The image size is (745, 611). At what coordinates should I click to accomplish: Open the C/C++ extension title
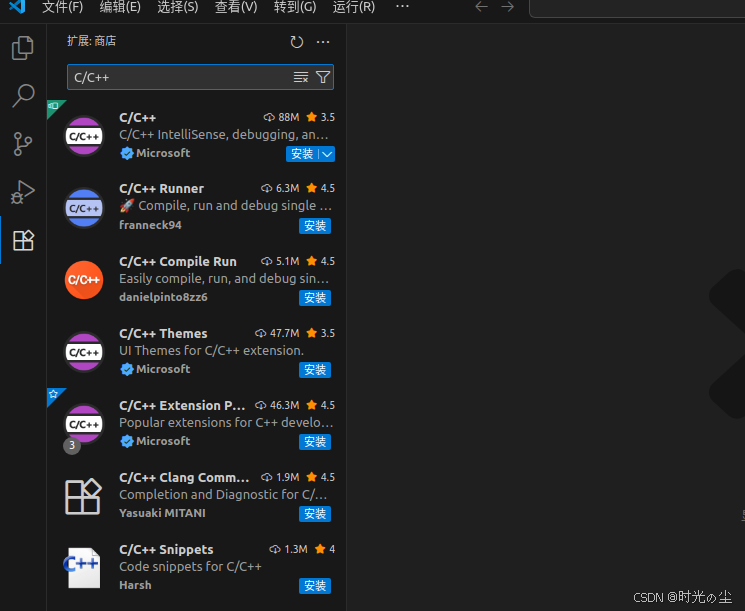[137, 117]
